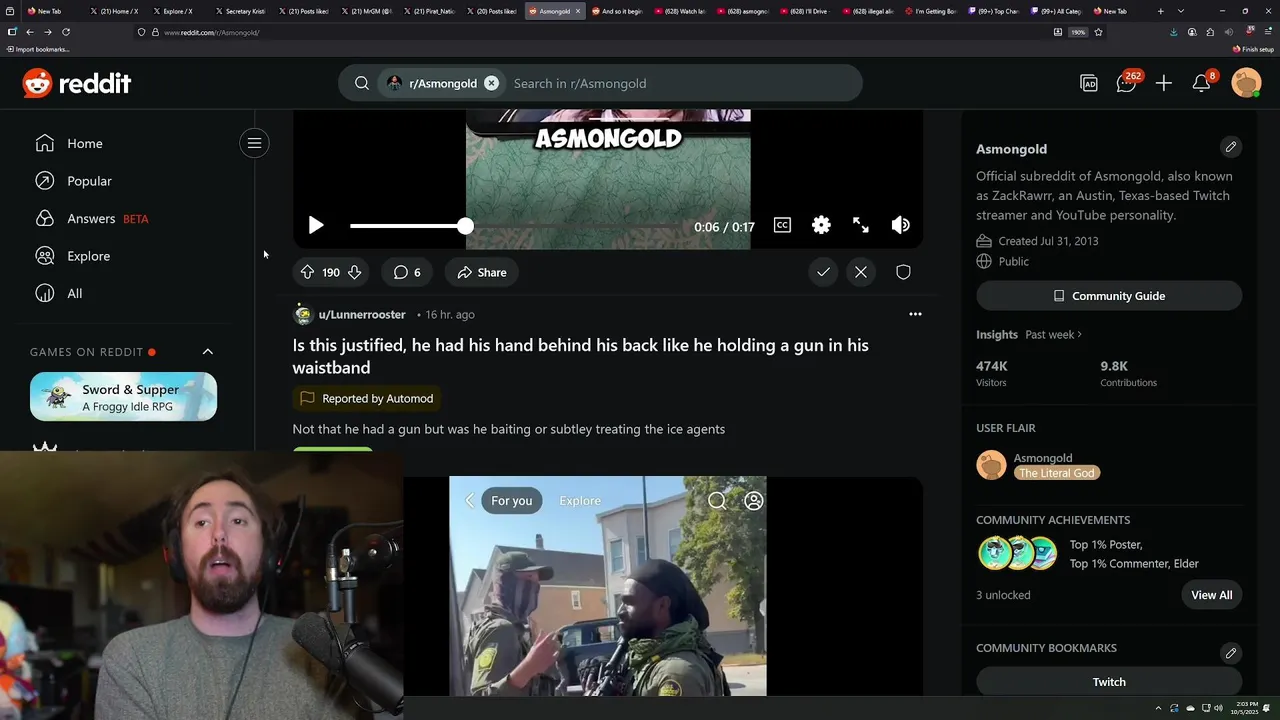Go back in the browser toolbar
The height and width of the screenshot is (720, 1280).
point(29,32)
